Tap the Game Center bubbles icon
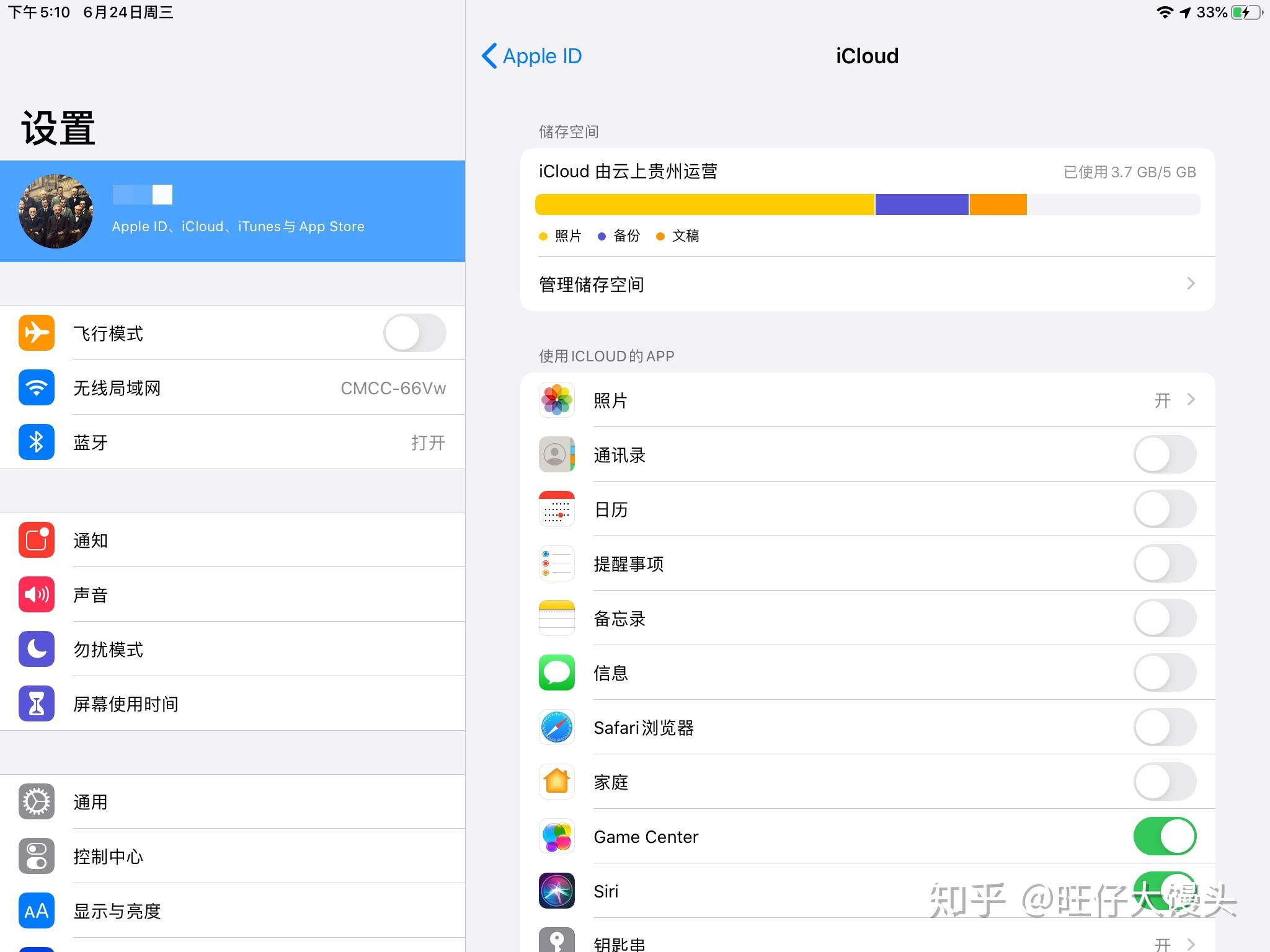This screenshot has height=952, width=1270. tap(557, 836)
